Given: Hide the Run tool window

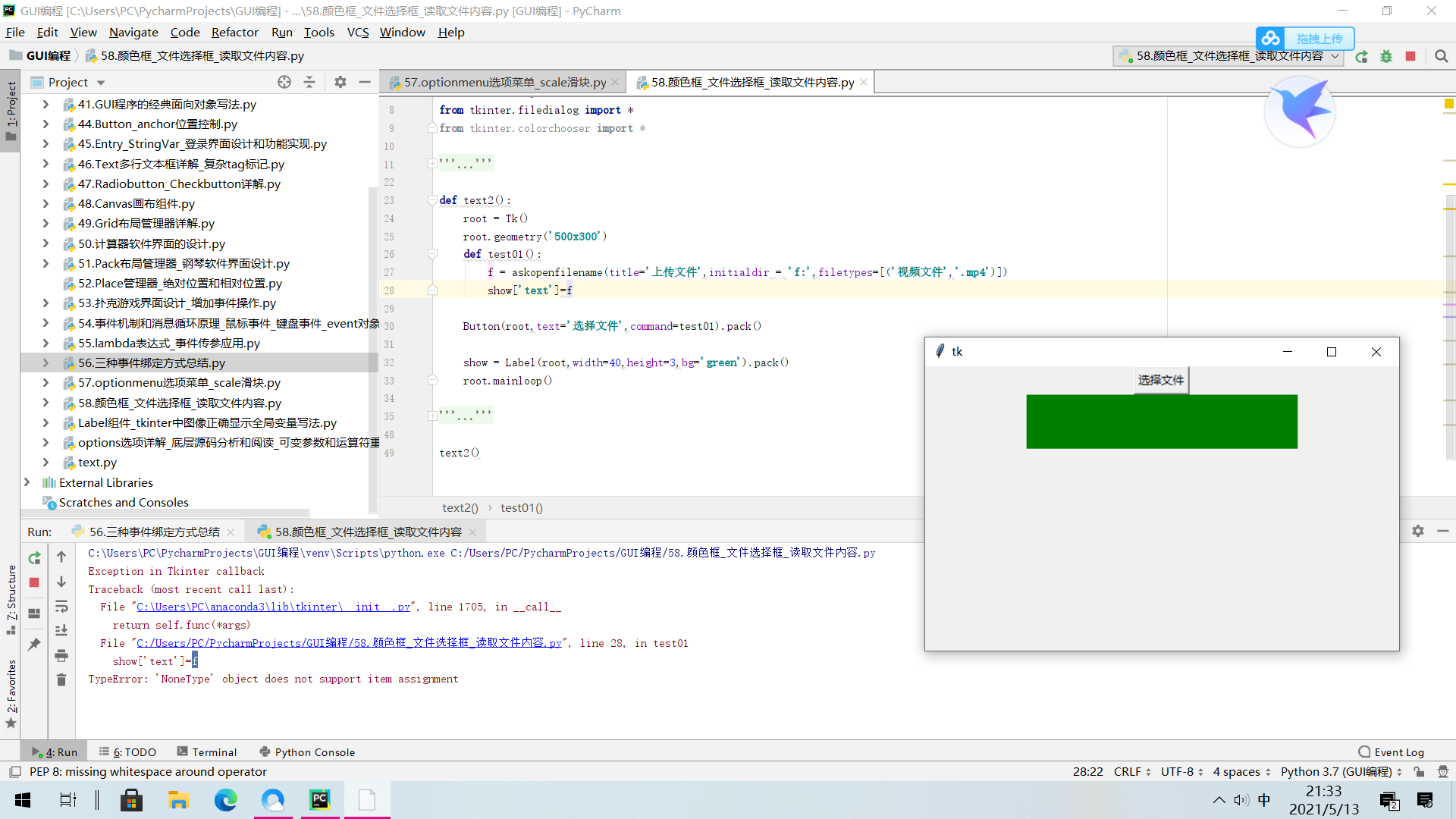Looking at the screenshot, I should pyautogui.click(x=1443, y=531).
